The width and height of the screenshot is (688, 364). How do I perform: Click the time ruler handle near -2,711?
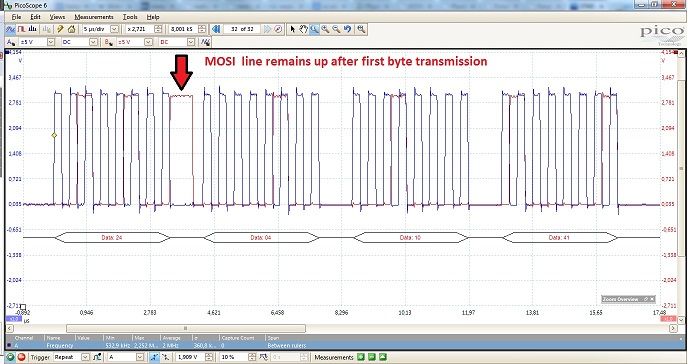point(23,307)
